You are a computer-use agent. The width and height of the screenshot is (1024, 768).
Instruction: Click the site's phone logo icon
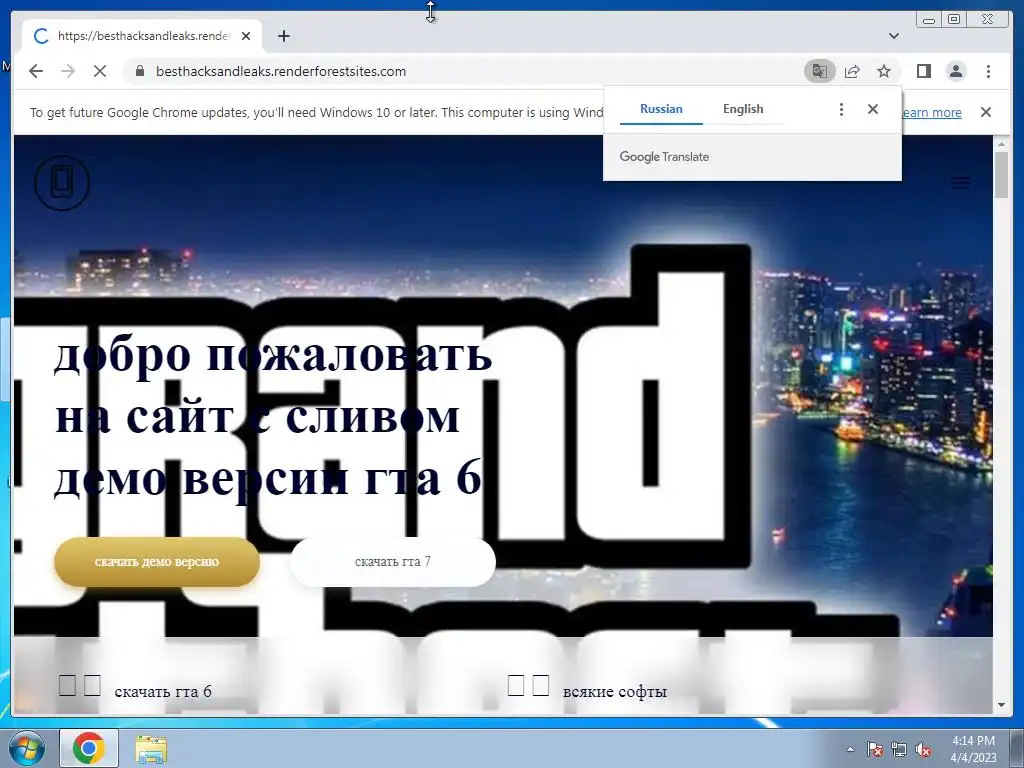coord(62,183)
